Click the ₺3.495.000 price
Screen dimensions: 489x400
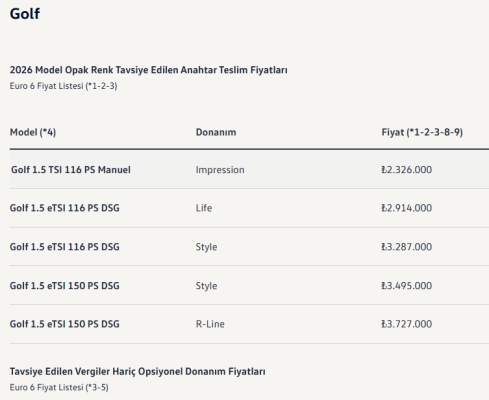[407, 286]
